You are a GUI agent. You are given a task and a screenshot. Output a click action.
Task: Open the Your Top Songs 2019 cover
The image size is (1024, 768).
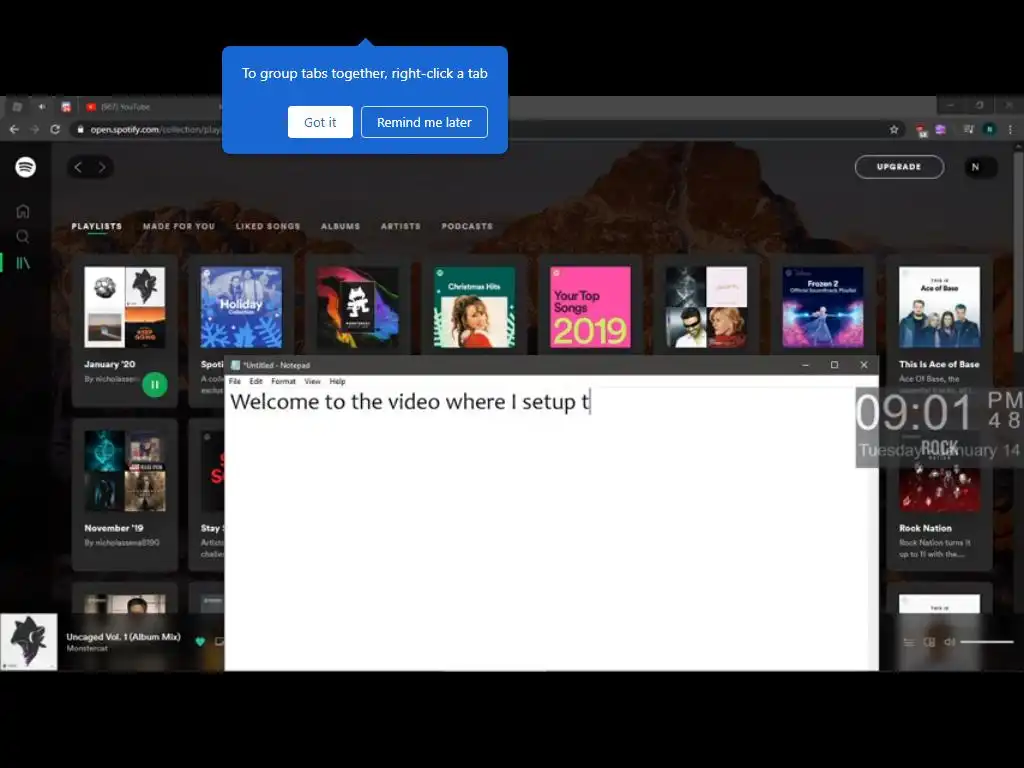click(x=590, y=307)
